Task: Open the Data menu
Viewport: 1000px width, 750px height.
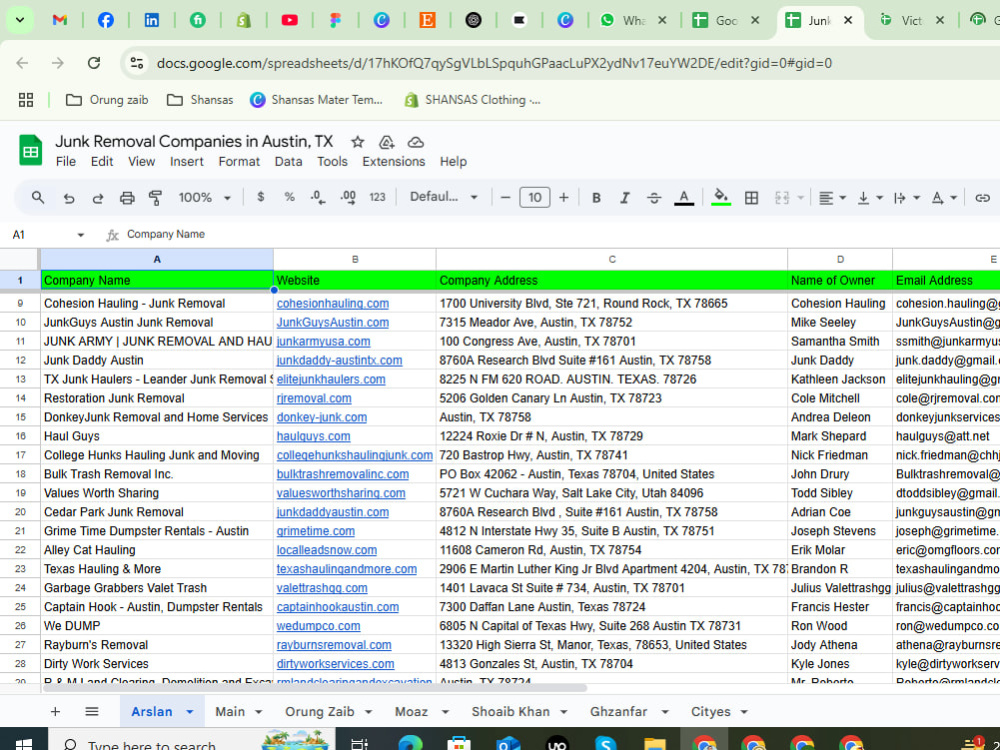Action: pyautogui.click(x=288, y=161)
